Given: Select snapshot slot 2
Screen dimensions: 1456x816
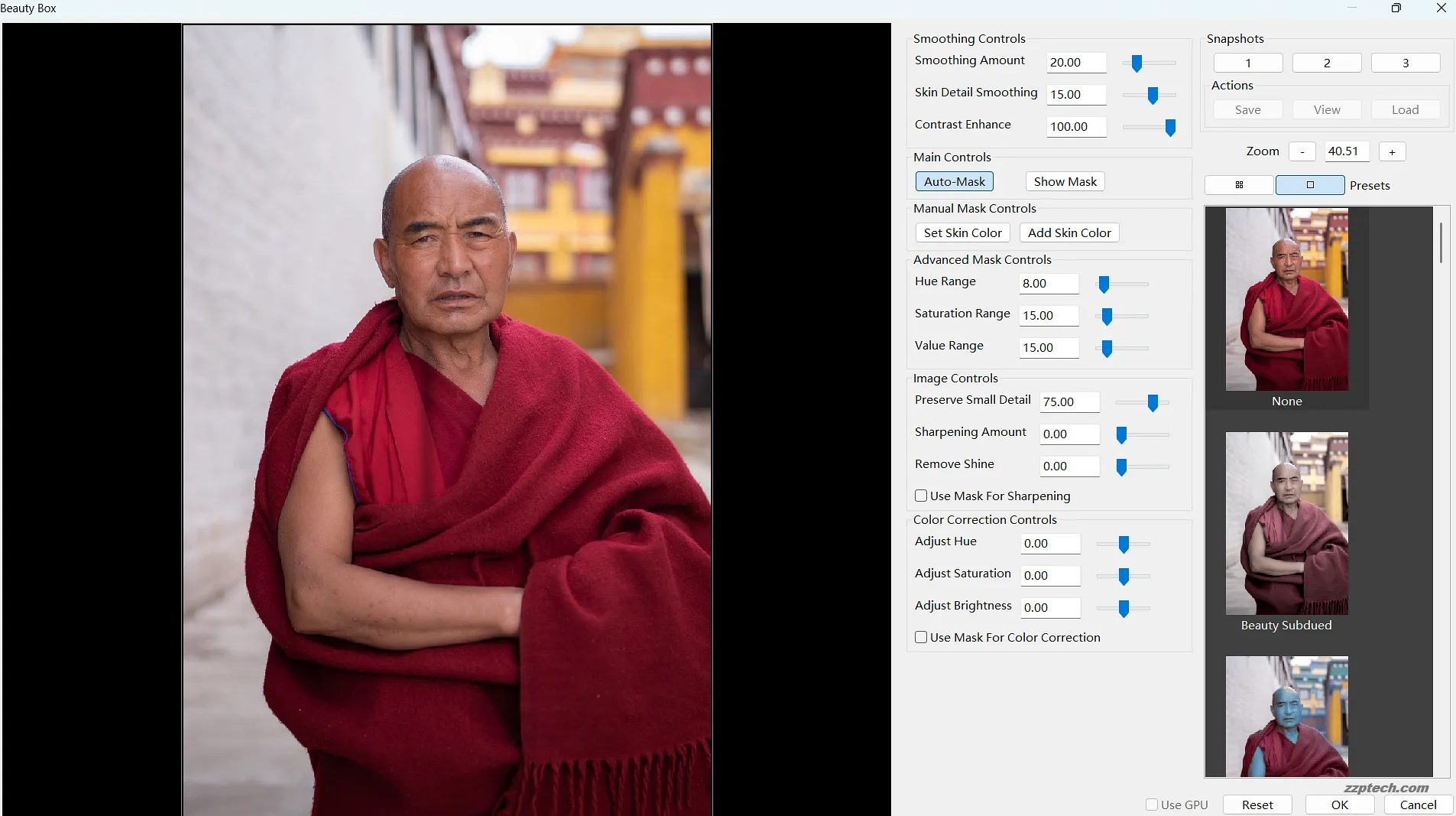Looking at the screenshot, I should pyautogui.click(x=1326, y=63).
